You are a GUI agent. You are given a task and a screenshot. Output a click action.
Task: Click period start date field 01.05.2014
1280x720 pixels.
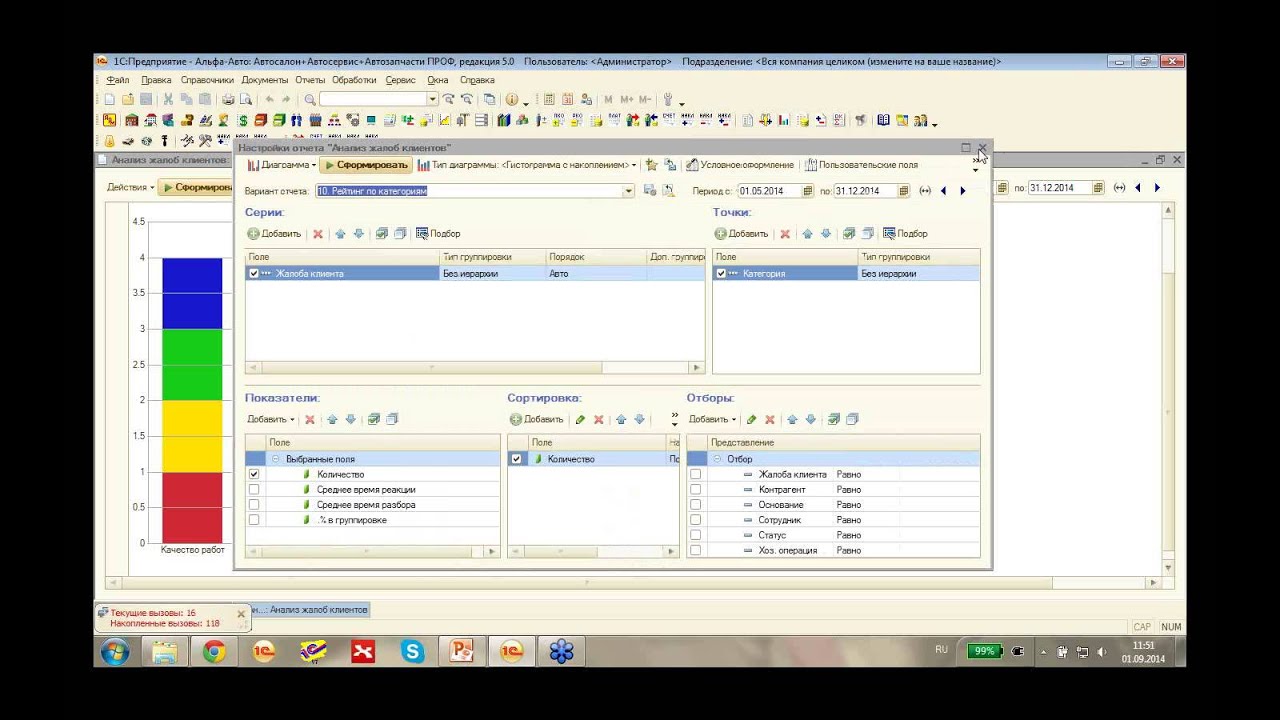[x=768, y=191]
